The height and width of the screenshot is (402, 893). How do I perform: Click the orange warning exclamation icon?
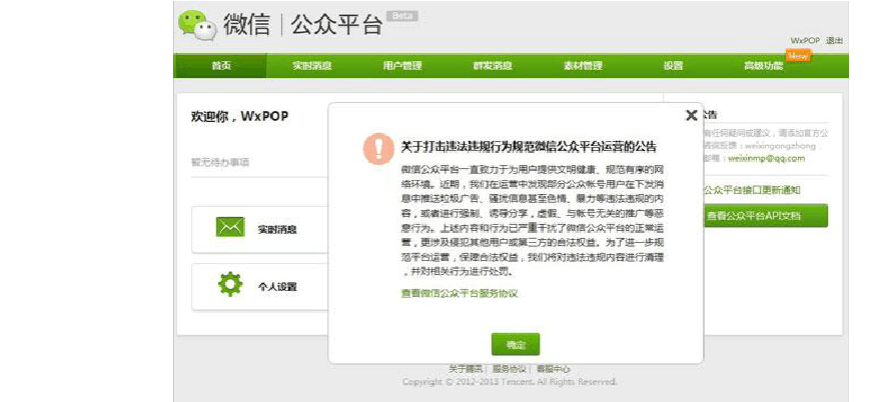pos(378,148)
